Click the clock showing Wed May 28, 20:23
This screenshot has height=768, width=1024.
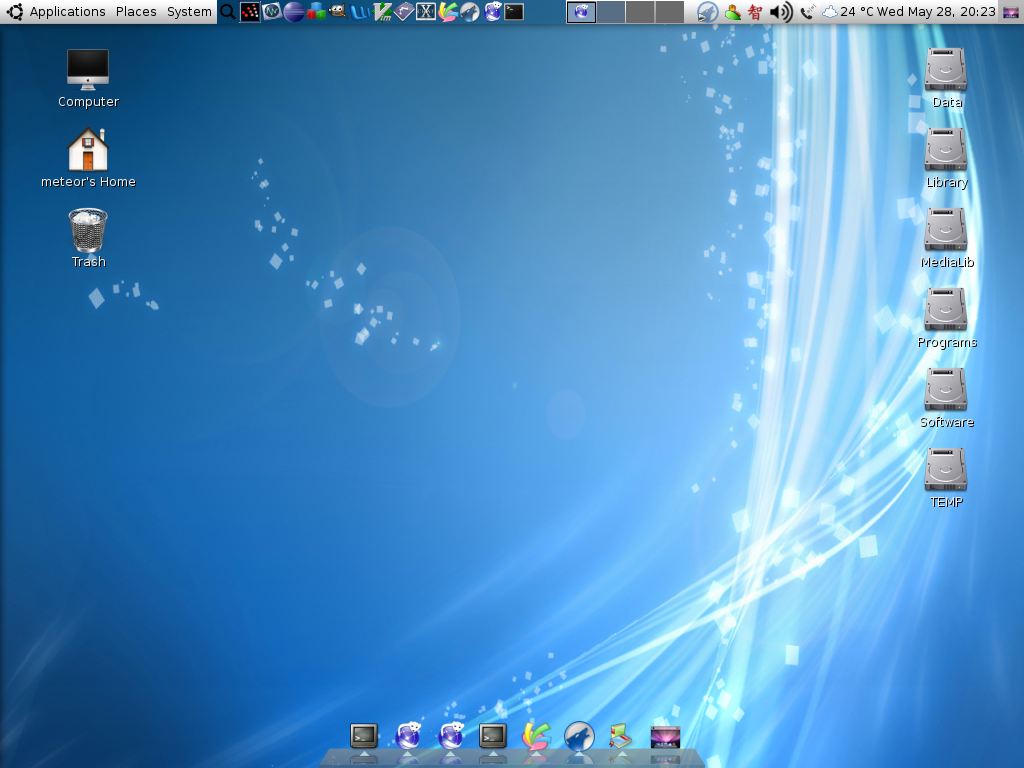coord(936,12)
